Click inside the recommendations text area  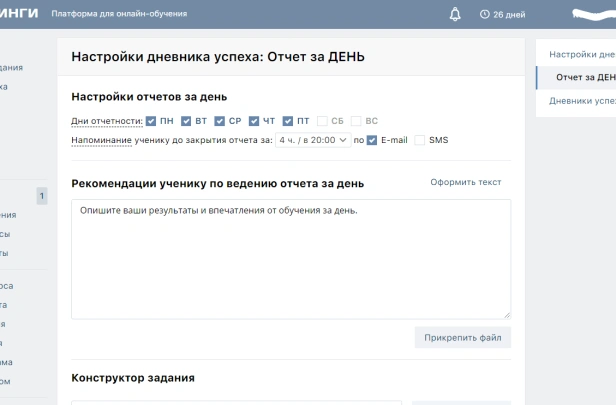[290, 260]
